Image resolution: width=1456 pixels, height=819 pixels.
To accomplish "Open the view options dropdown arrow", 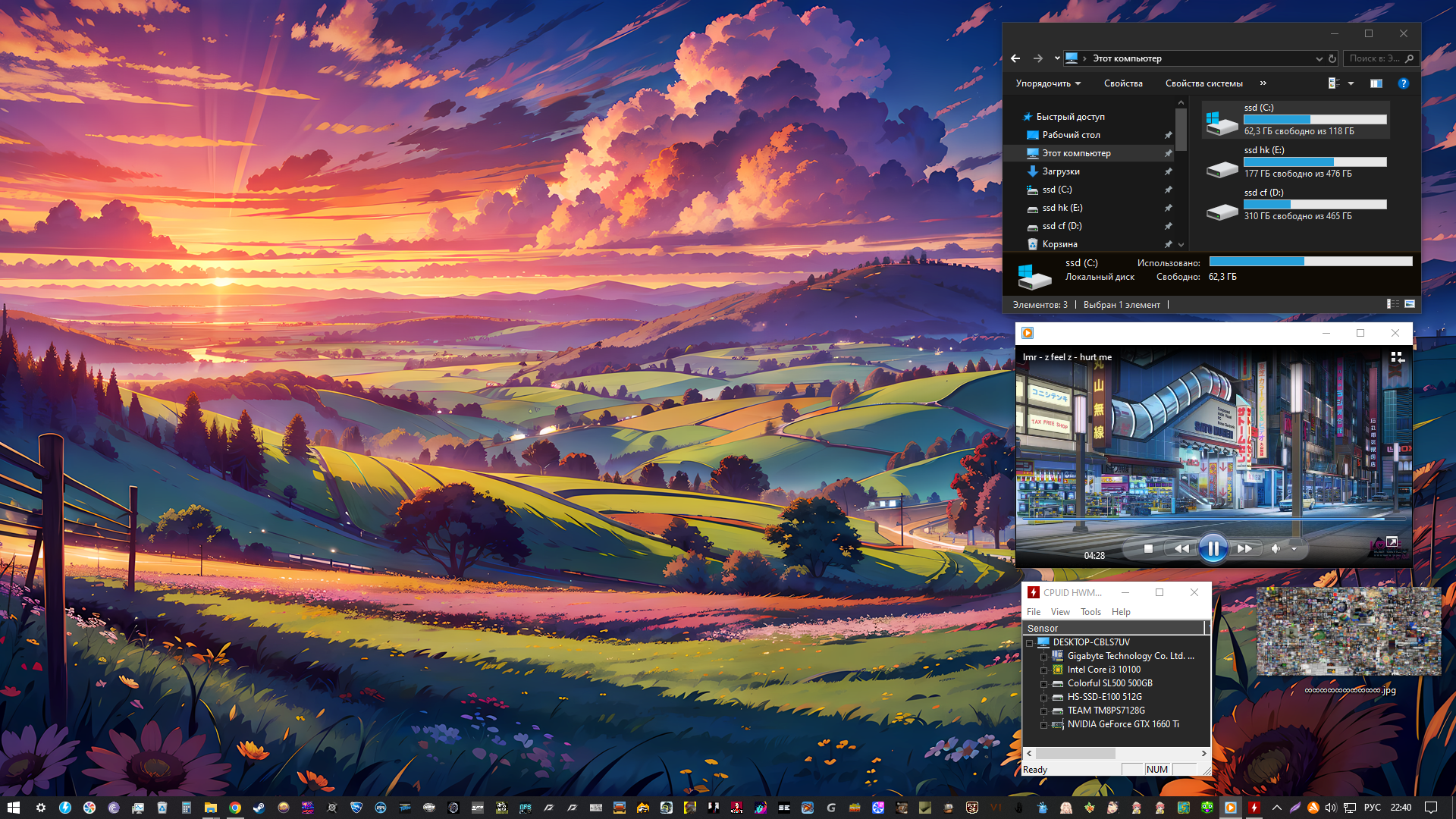I will tap(1351, 83).
